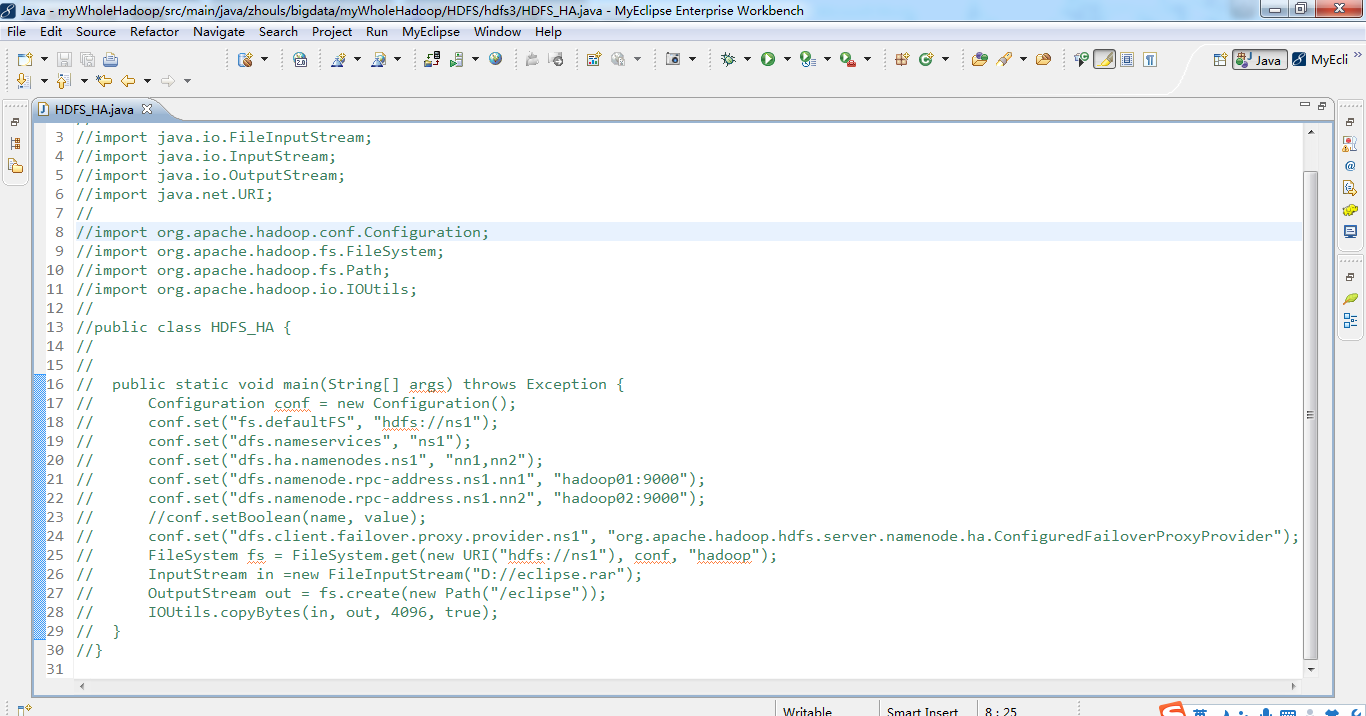This screenshot has width=1366, height=716.
Task: Click the 'Smart Insert' status bar entry
Action: [922, 712]
